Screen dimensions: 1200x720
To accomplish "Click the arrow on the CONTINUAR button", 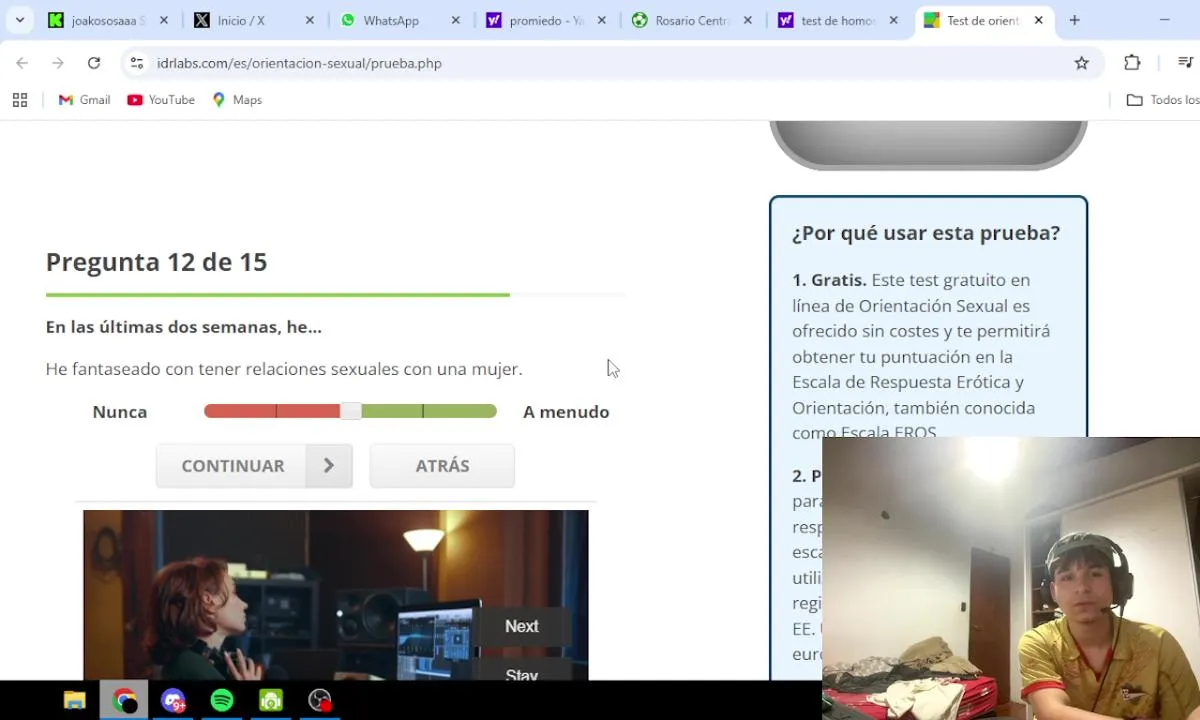I will 329,466.
